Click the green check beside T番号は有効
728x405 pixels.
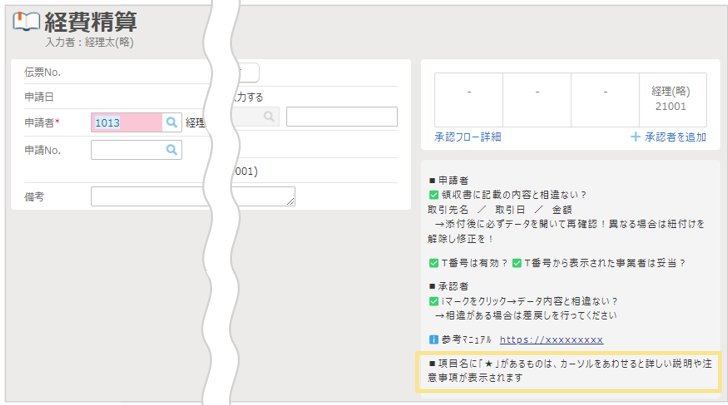click(433, 263)
